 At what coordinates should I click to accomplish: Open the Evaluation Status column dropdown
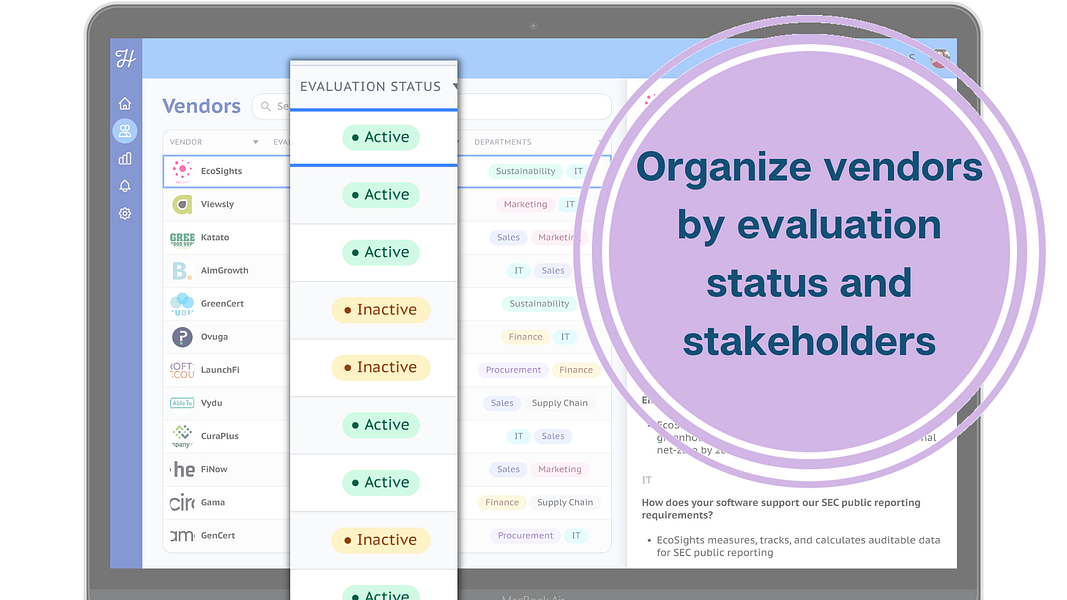pos(455,86)
